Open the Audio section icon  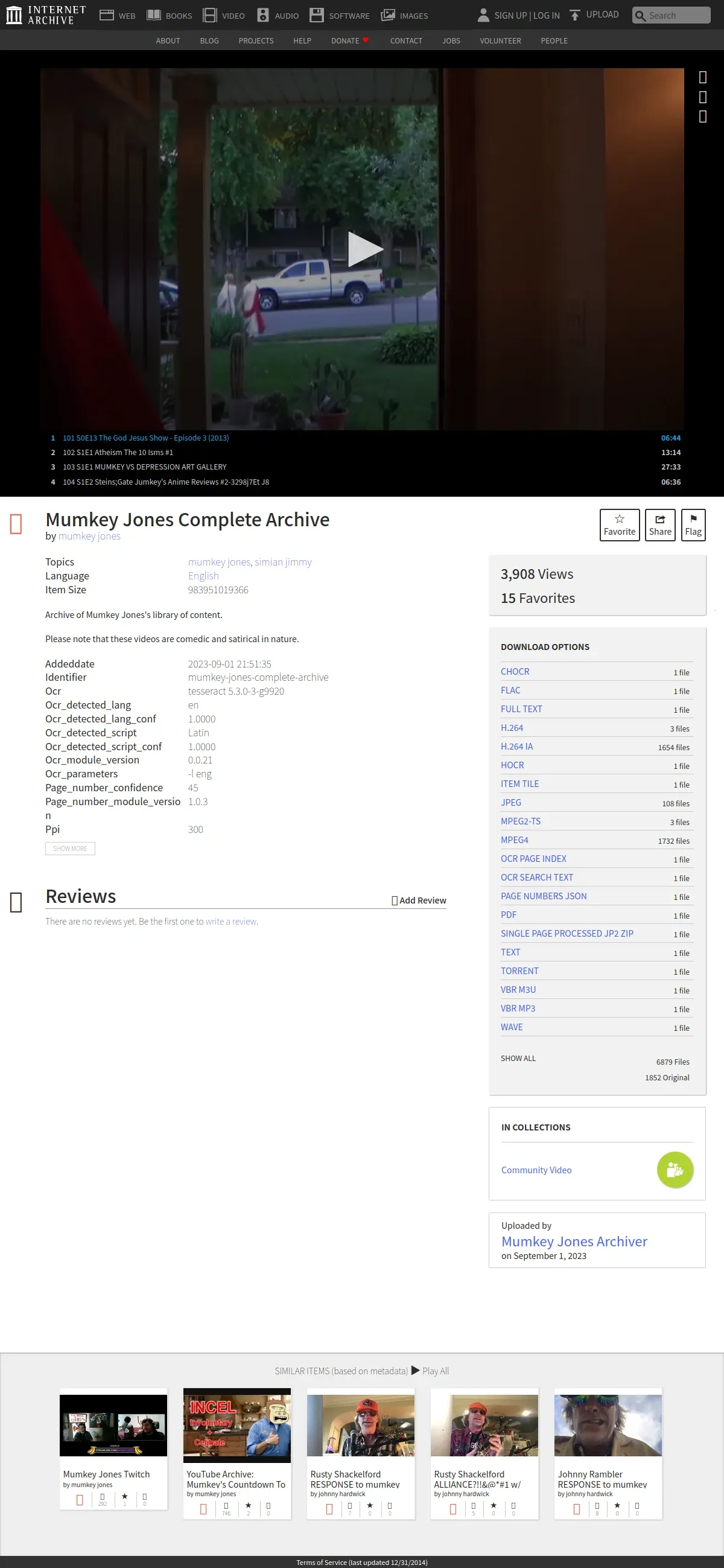pyautogui.click(x=263, y=15)
